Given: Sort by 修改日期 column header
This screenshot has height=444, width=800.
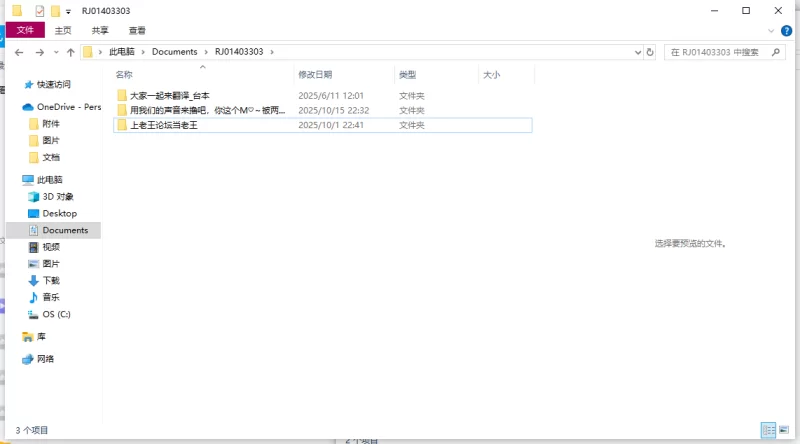Looking at the screenshot, I should (x=315, y=75).
